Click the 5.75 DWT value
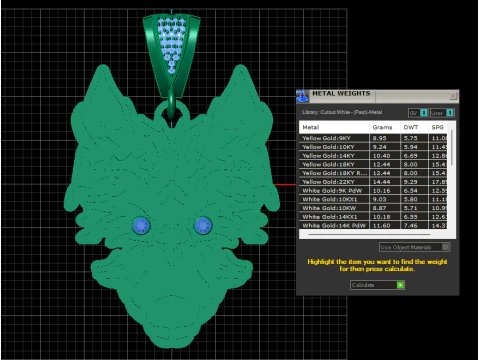 [410, 138]
